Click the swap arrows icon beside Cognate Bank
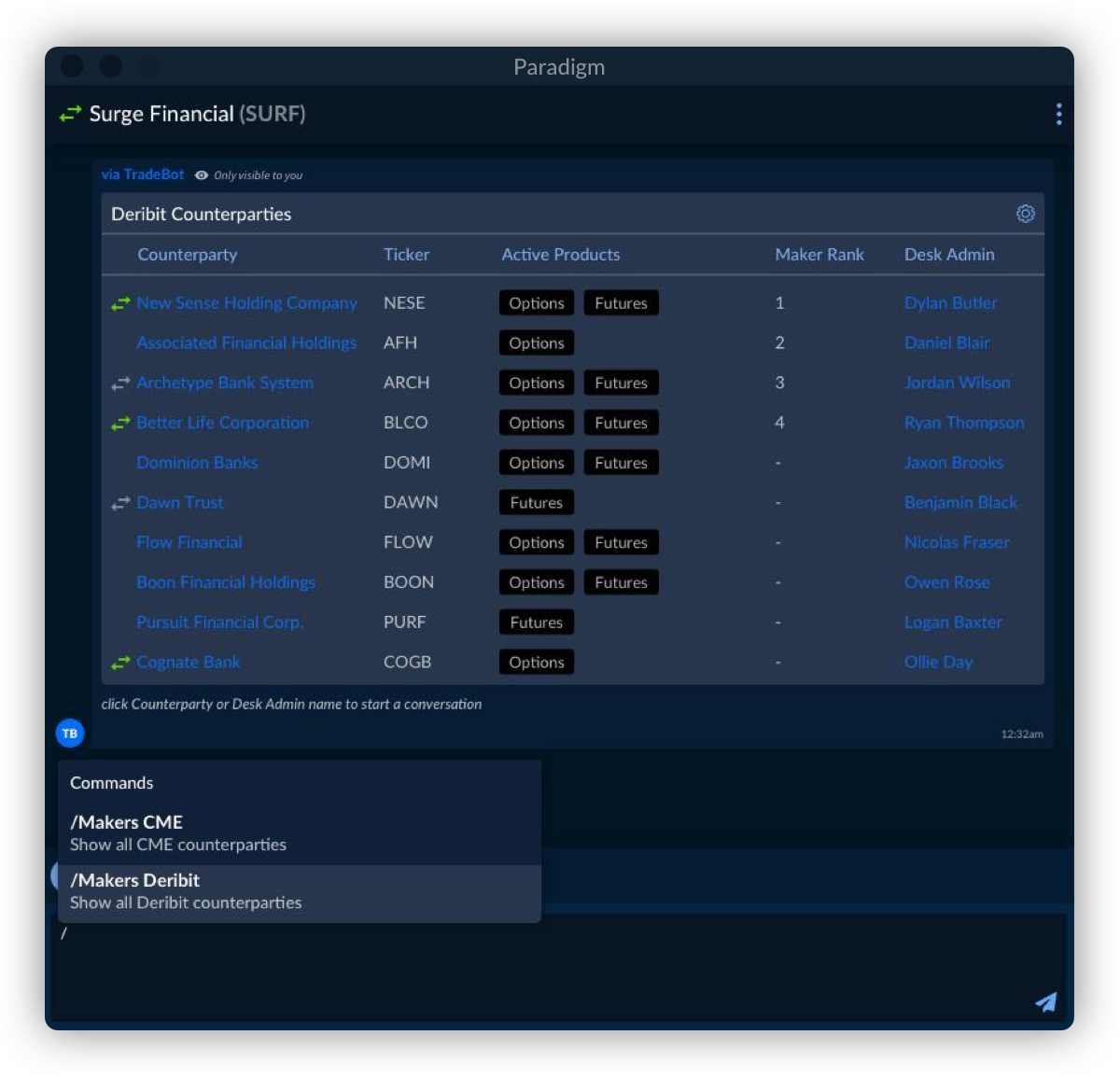This screenshot has width=1120, height=1077. click(x=119, y=662)
